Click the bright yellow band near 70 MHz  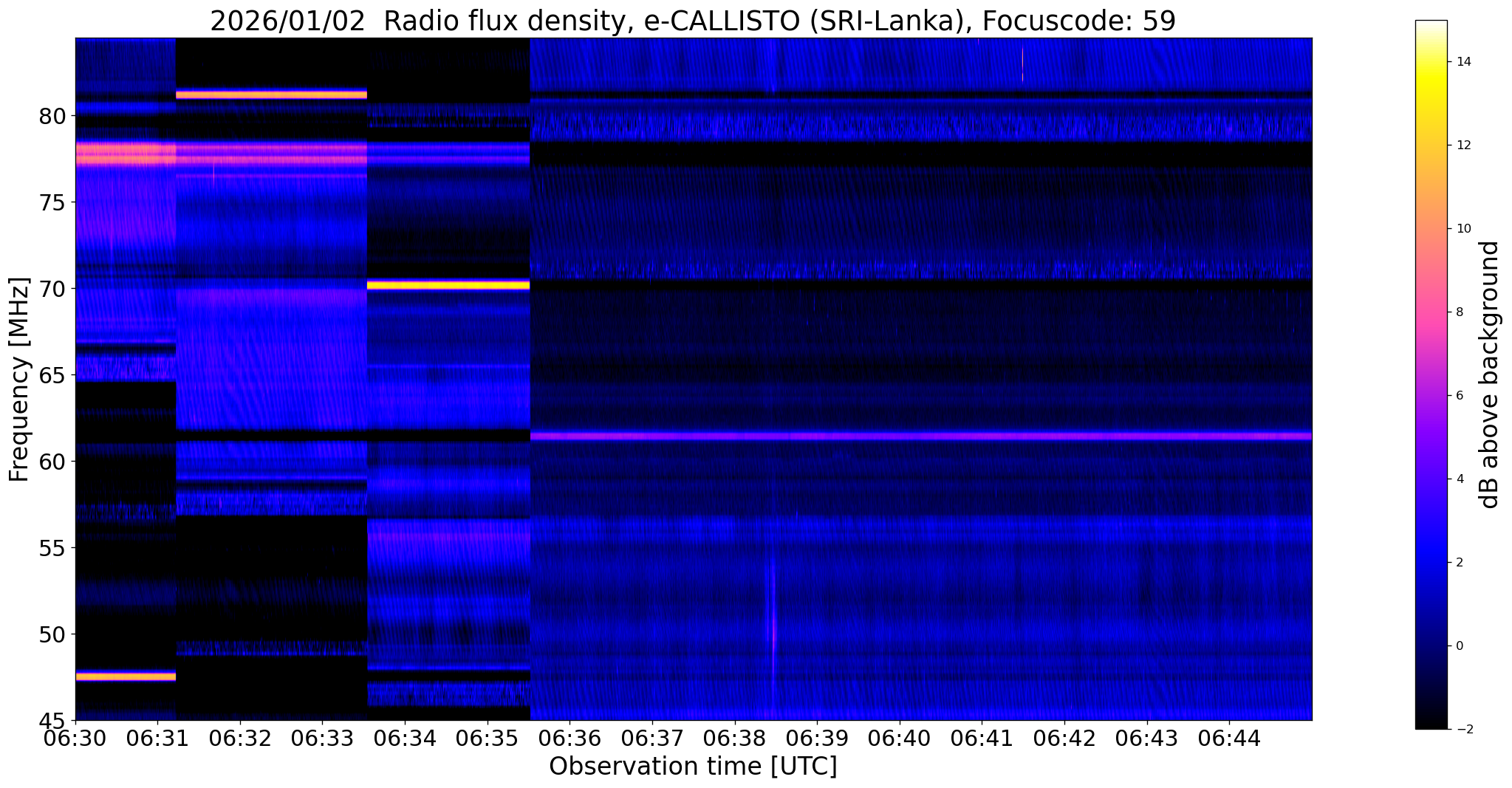coord(448,284)
